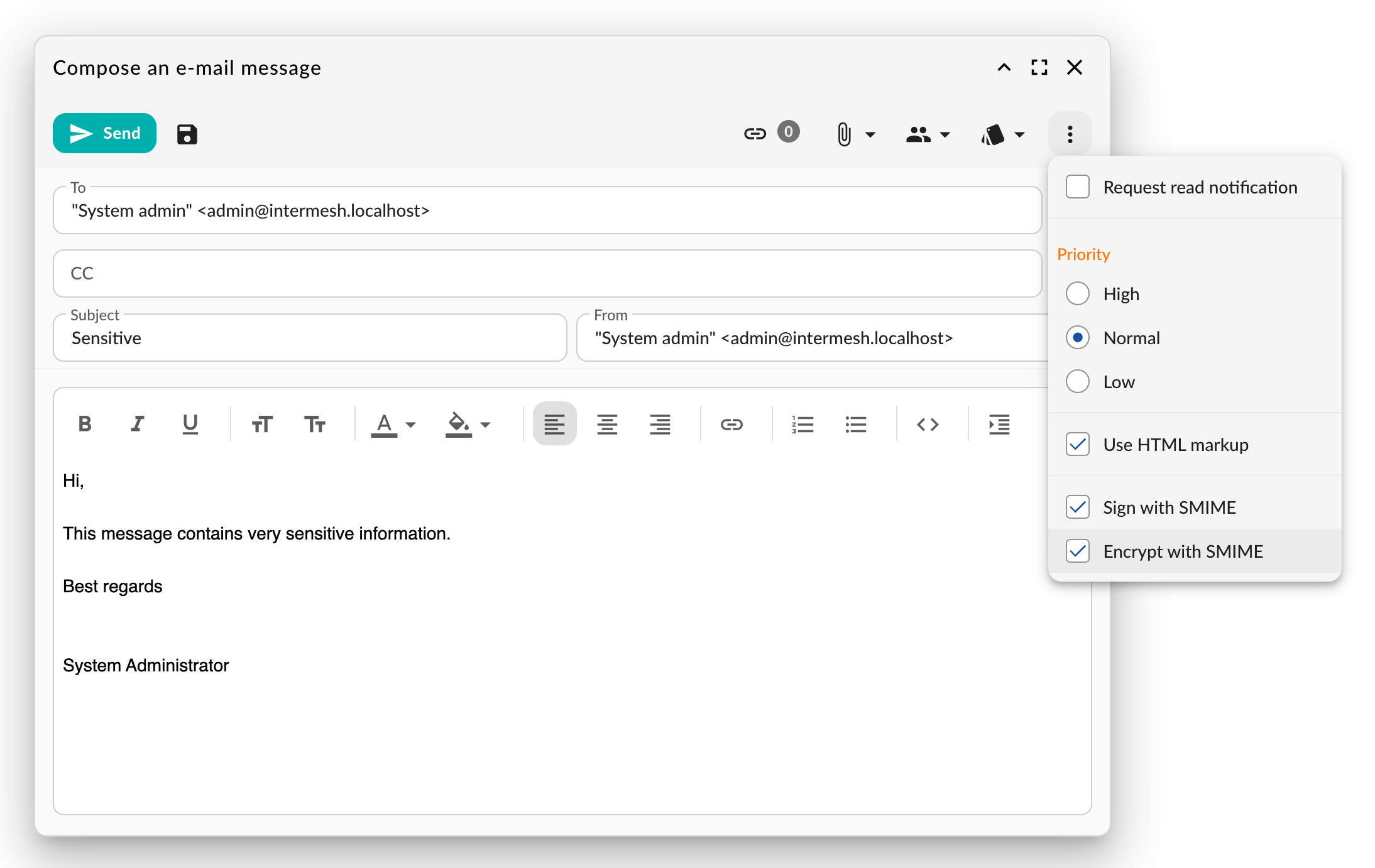1375x868 pixels.
Task: Insert hyperlink from editor toolbar
Action: pyautogui.click(x=731, y=425)
